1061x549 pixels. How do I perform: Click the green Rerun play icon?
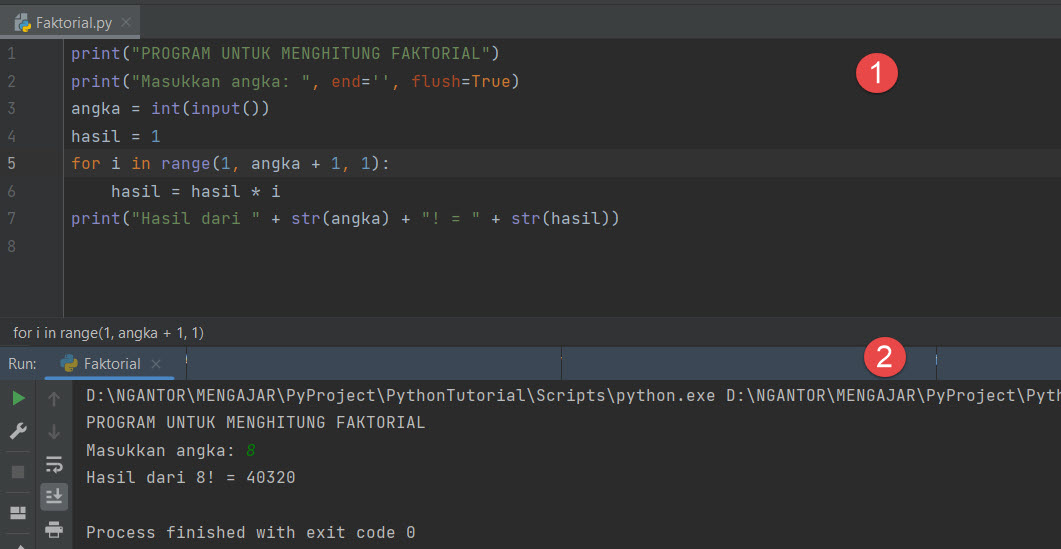point(18,399)
